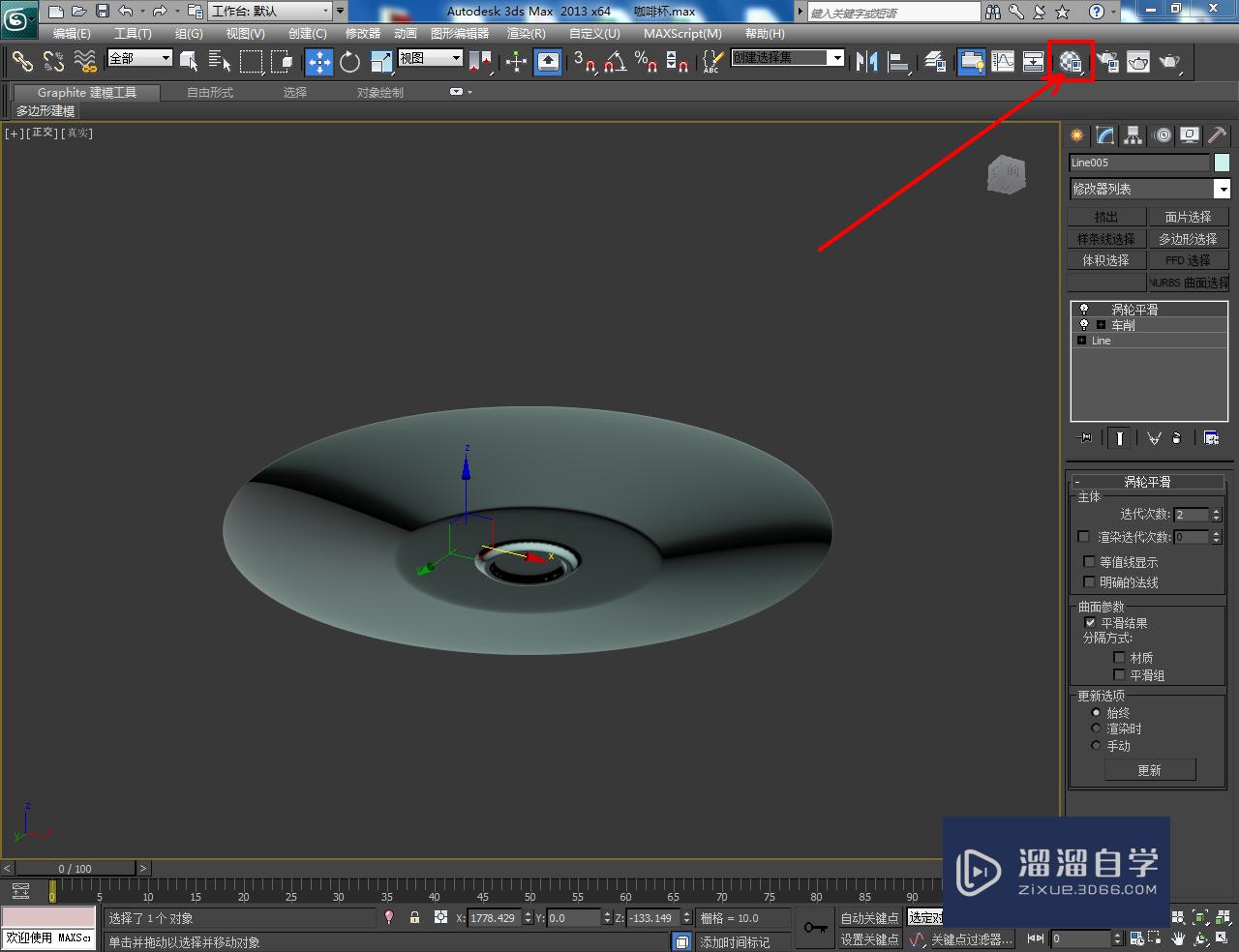
Task: Open Render Setup icon
Action: tap(1106, 61)
